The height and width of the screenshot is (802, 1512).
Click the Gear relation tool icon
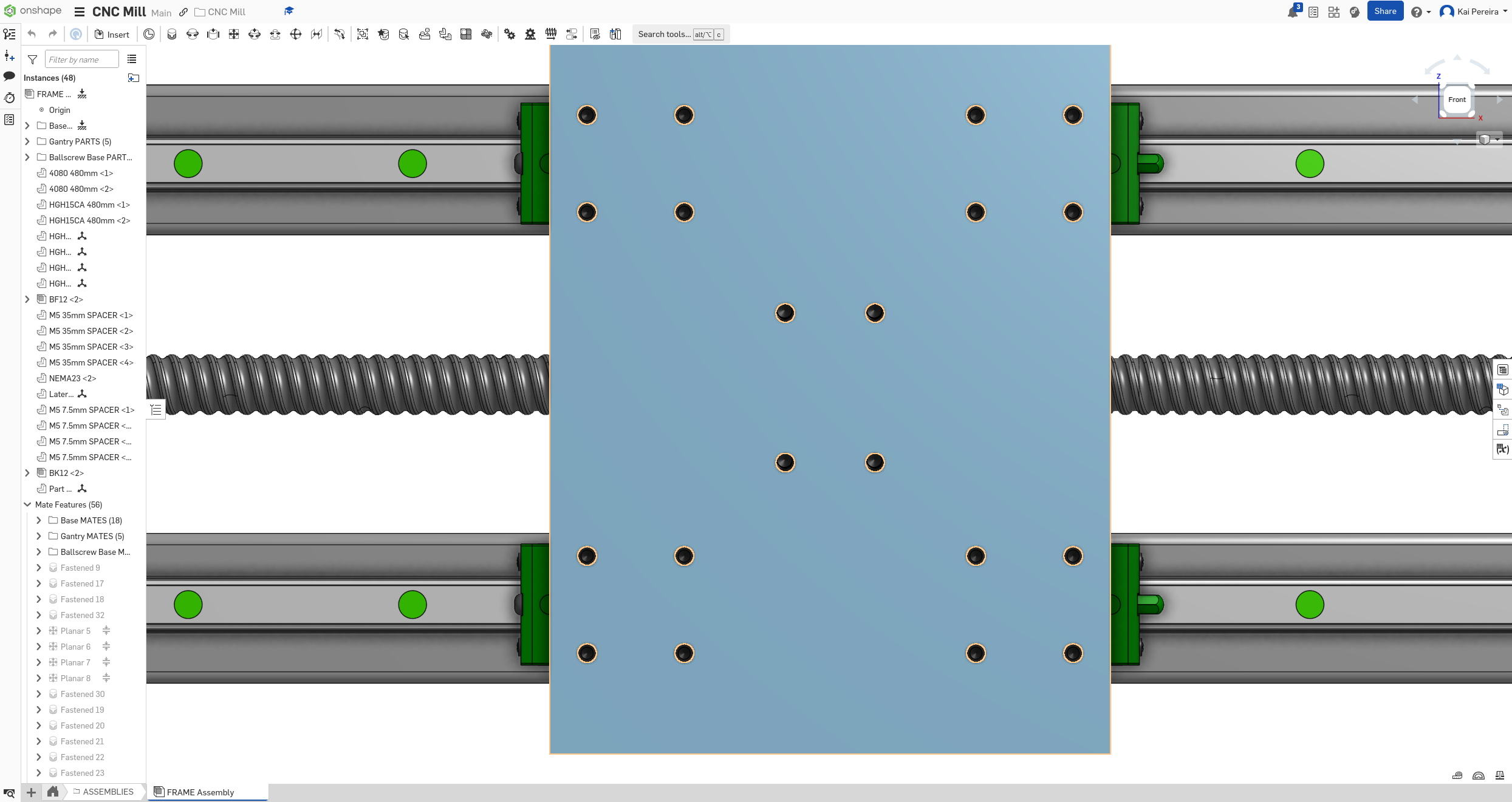[x=510, y=35]
